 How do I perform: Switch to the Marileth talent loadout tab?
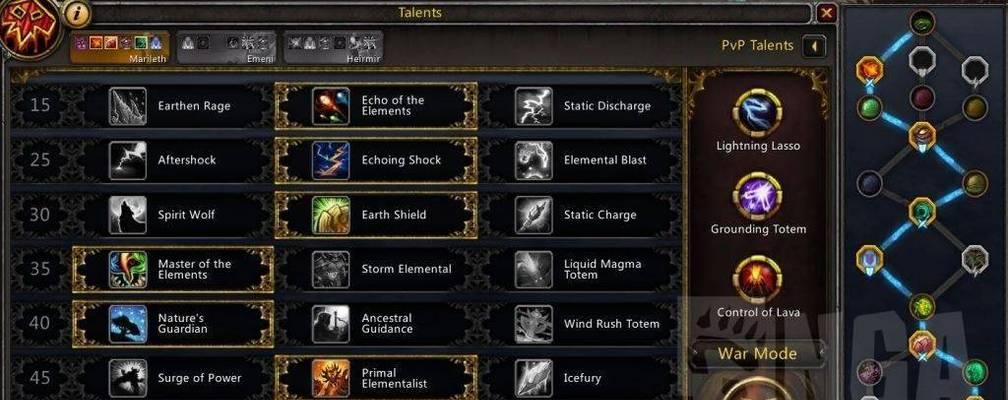(x=120, y=48)
